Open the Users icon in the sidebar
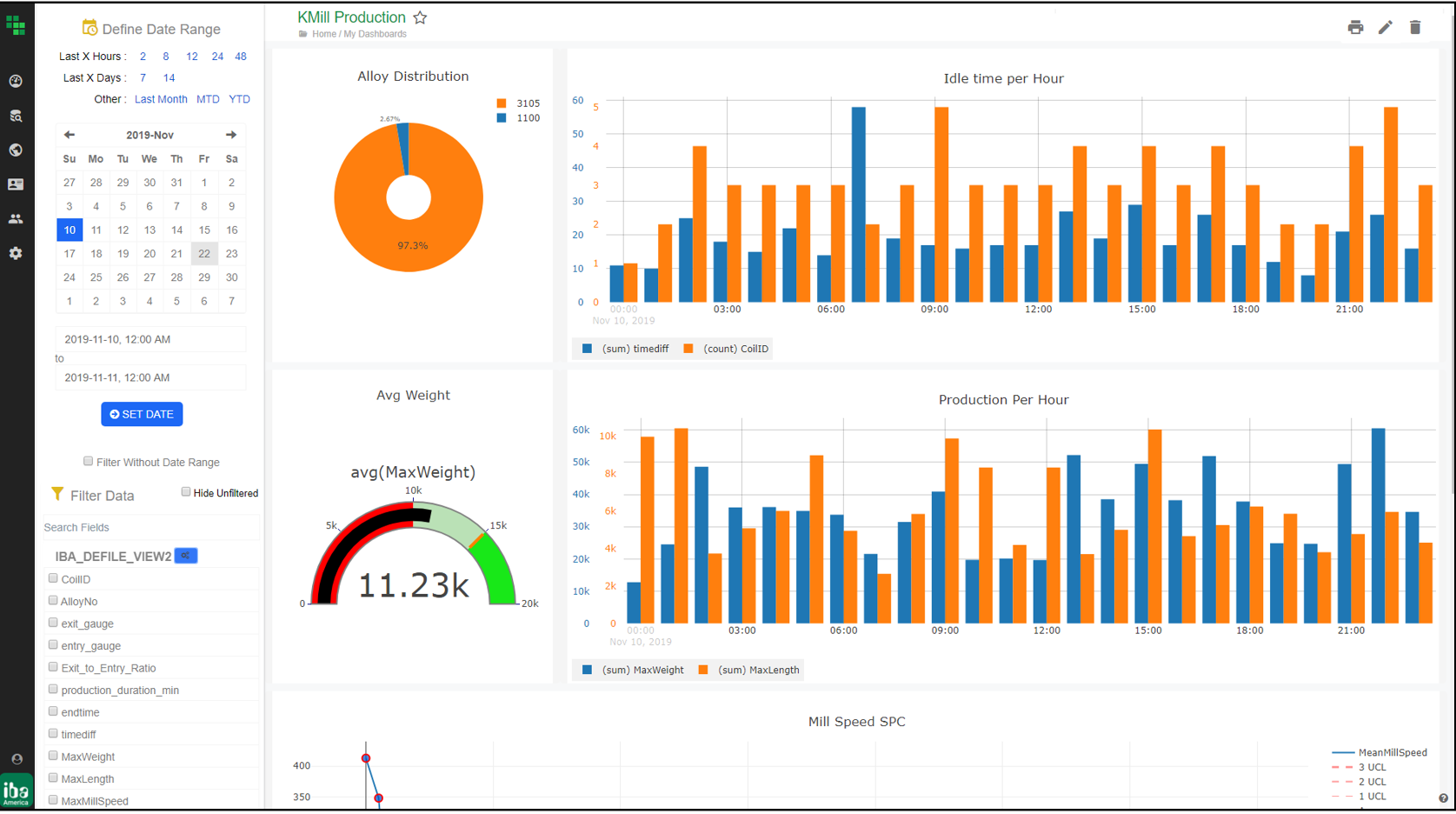 click(16, 218)
